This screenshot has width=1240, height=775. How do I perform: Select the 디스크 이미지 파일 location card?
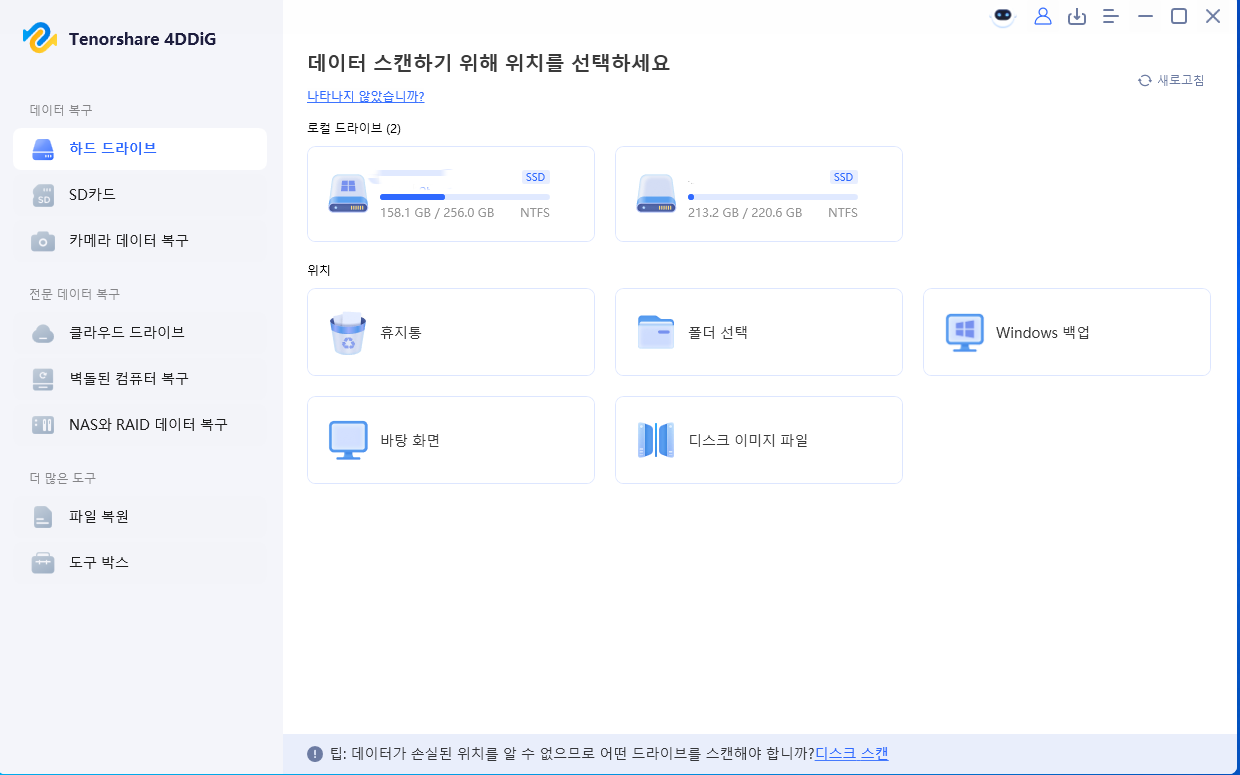[759, 440]
